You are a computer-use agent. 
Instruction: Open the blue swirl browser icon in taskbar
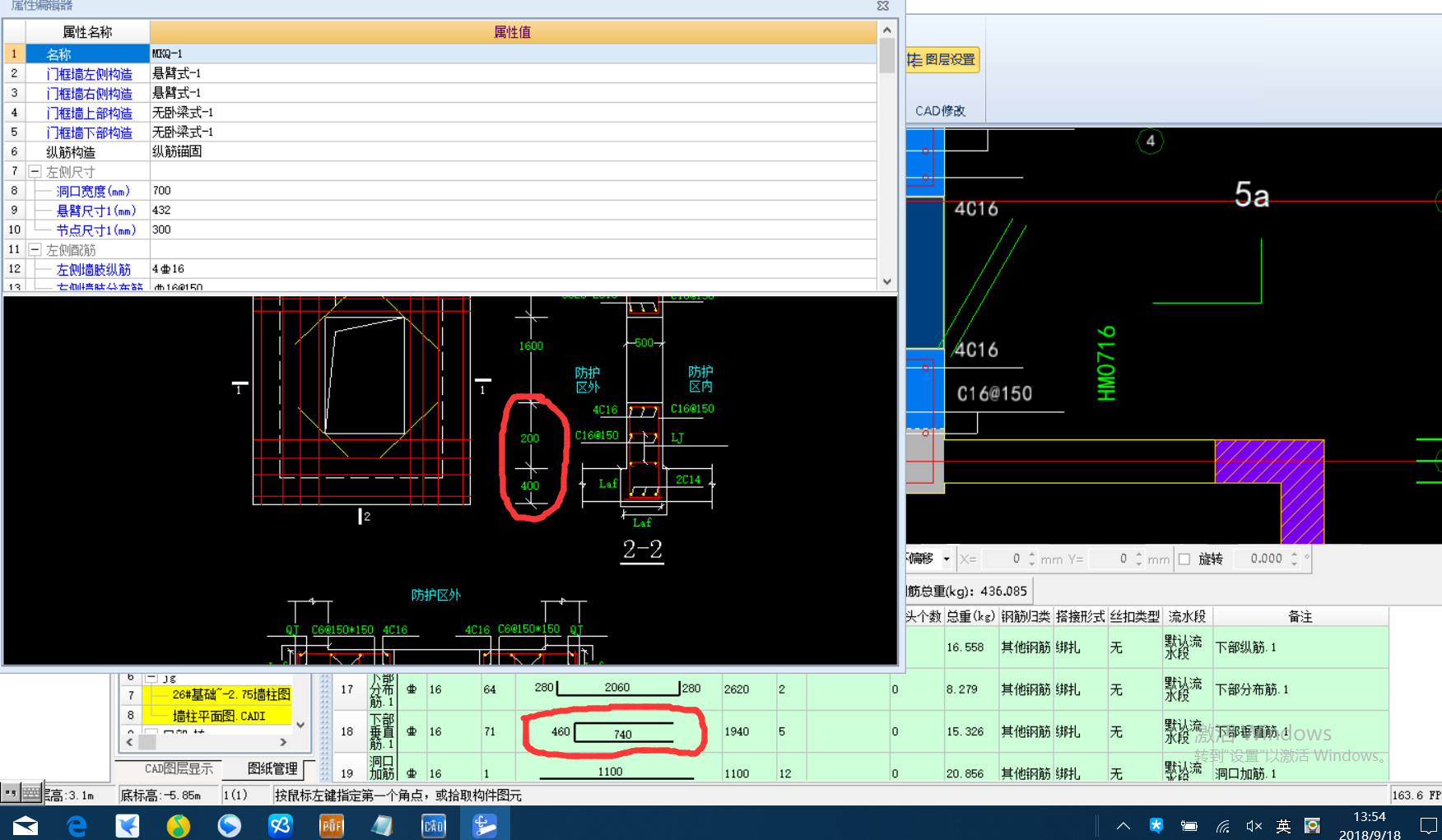tap(230, 825)
